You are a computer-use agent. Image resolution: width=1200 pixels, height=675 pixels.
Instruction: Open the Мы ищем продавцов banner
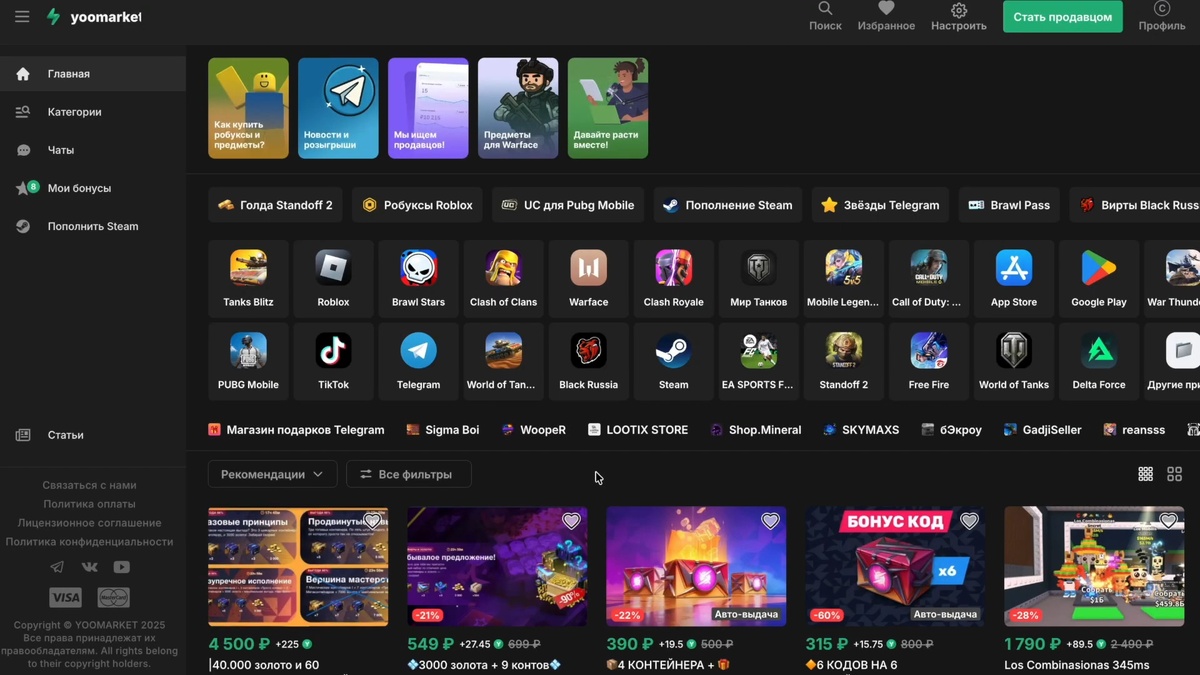click(428, 108)
